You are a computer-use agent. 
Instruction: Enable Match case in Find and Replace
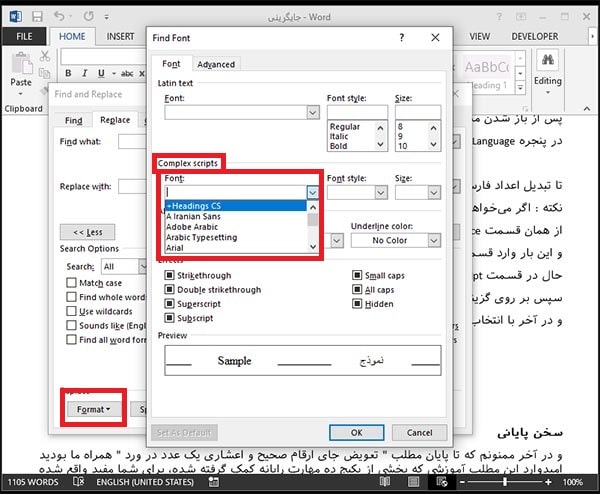tap(71, 283)
